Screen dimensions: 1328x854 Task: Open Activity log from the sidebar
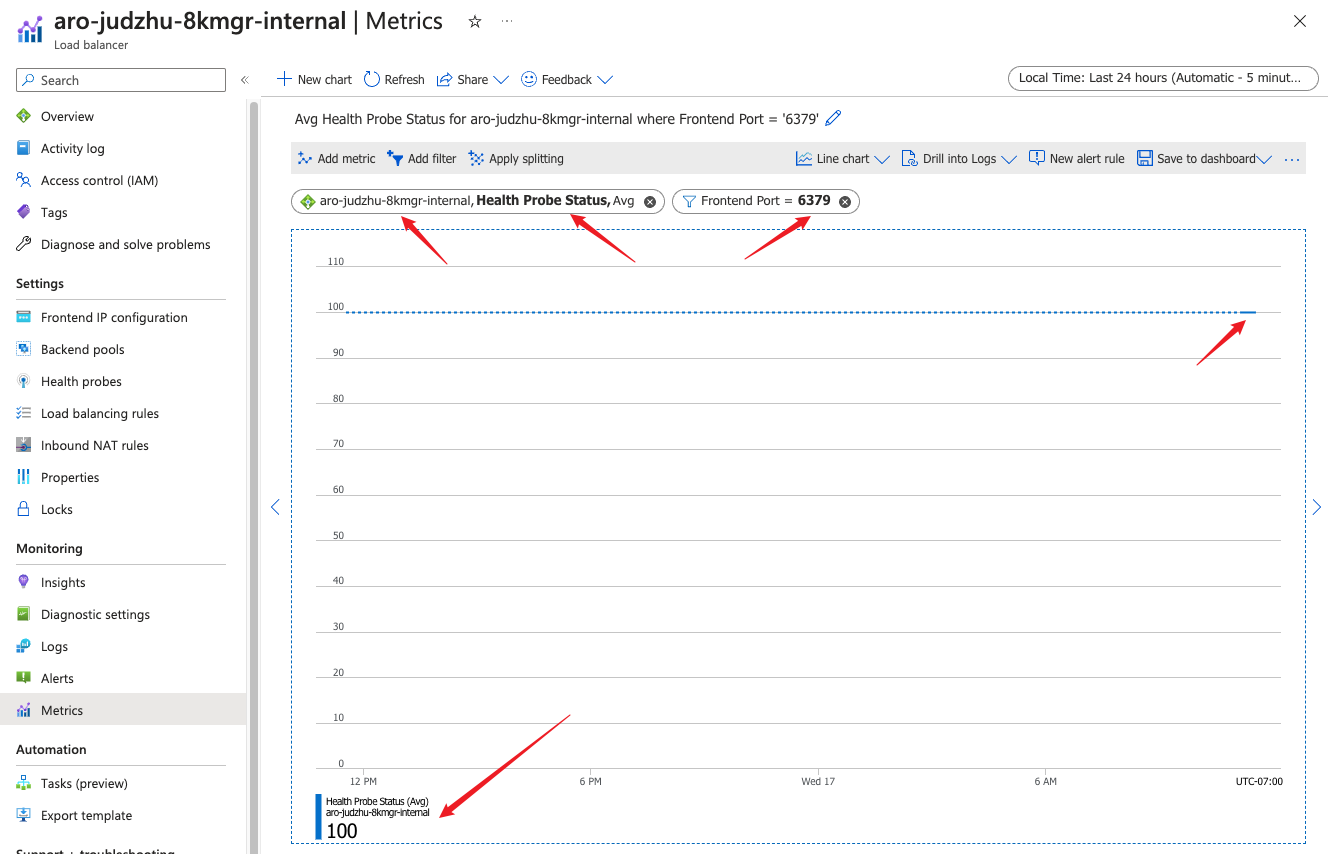click(72, 148)
